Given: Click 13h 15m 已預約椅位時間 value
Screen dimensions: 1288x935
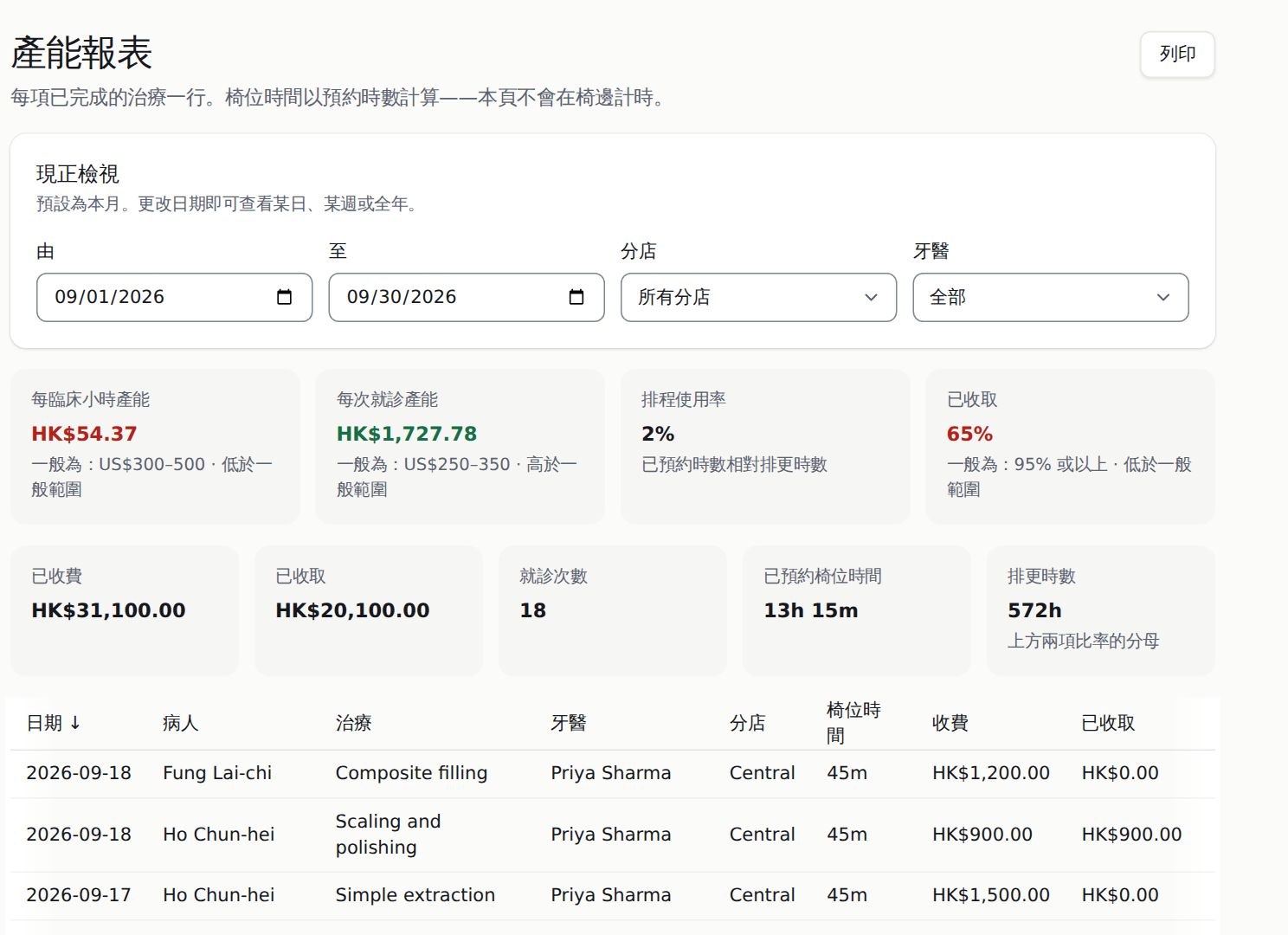Looking at the screenshot, I should tap(811, 610).
